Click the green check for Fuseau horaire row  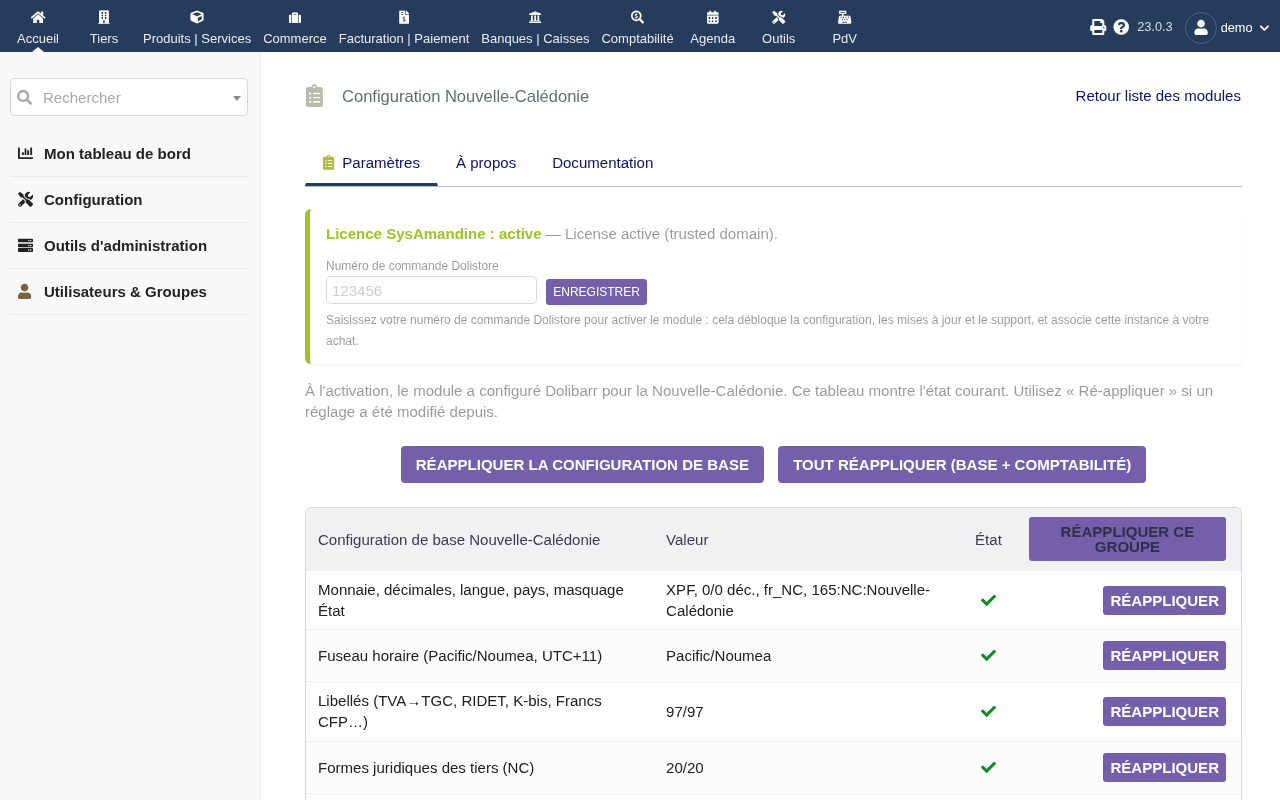click(x=988, y=655)
